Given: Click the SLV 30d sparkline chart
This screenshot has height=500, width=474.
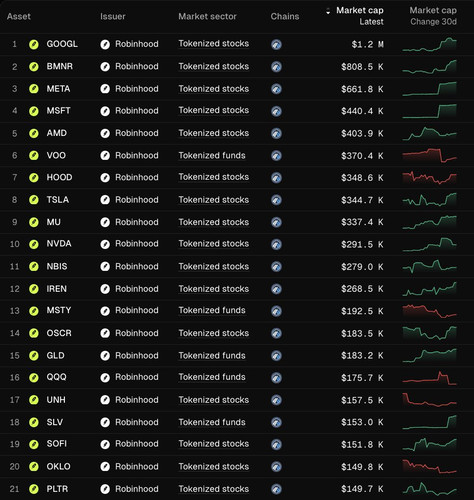Looking at the screenshot, I should coord(429,422).
